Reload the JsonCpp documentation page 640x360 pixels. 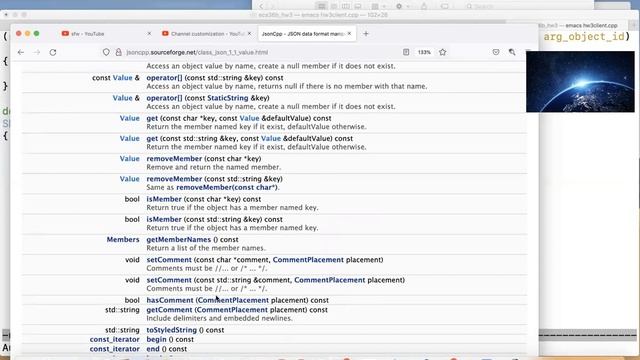click(53, 52)
